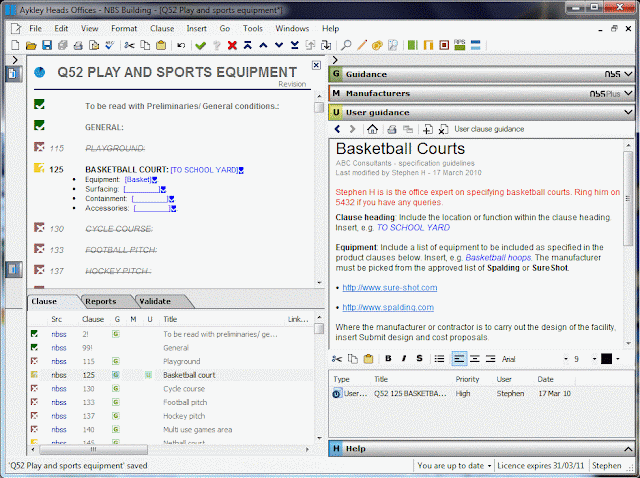Open the font size 9 dropdown
Viewport: 640px width, 478px height.
pos(594,359)
